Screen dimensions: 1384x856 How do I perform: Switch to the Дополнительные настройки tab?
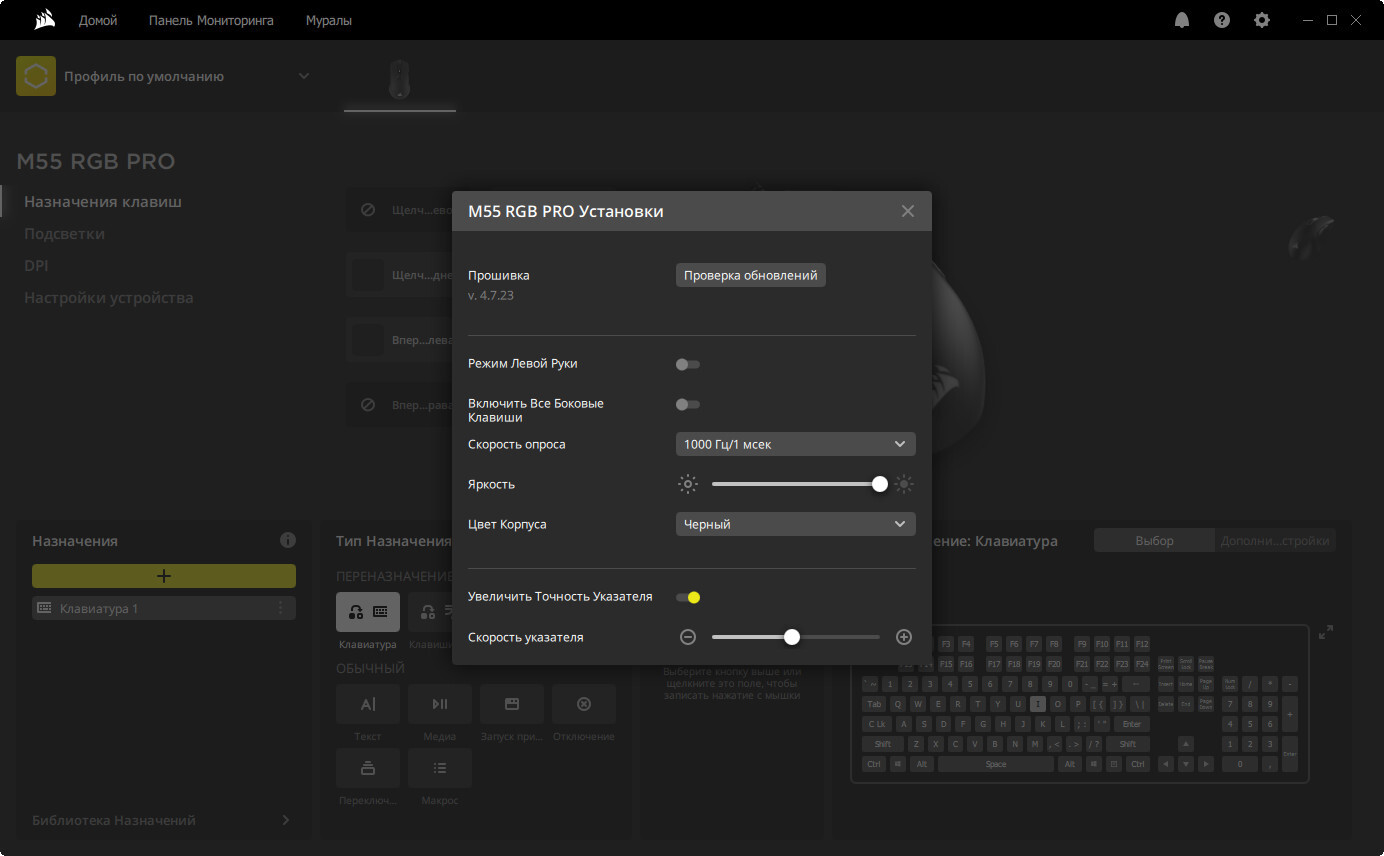(1275, 540)
